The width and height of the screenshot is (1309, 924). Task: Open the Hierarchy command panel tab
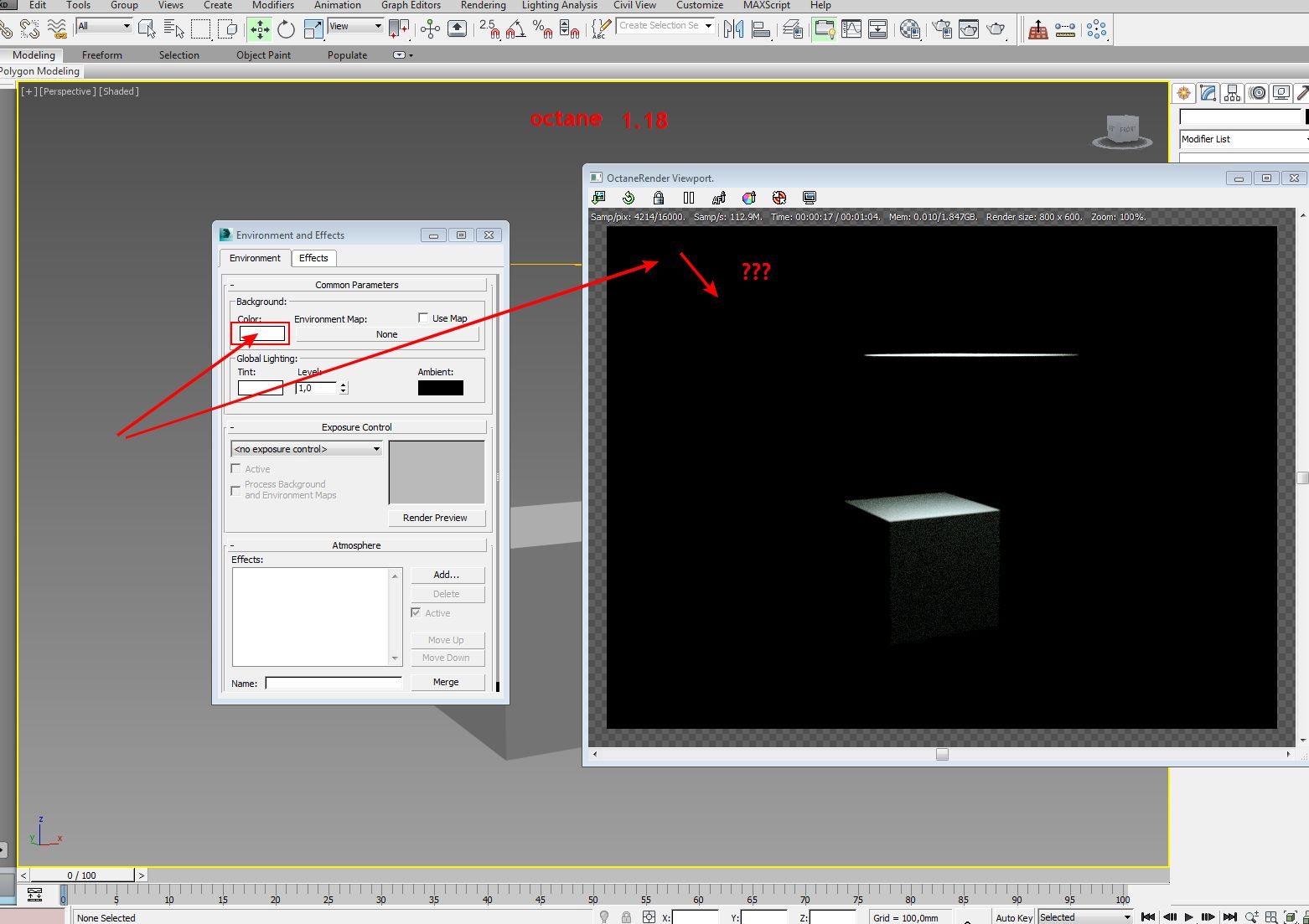coord(1232,93)
